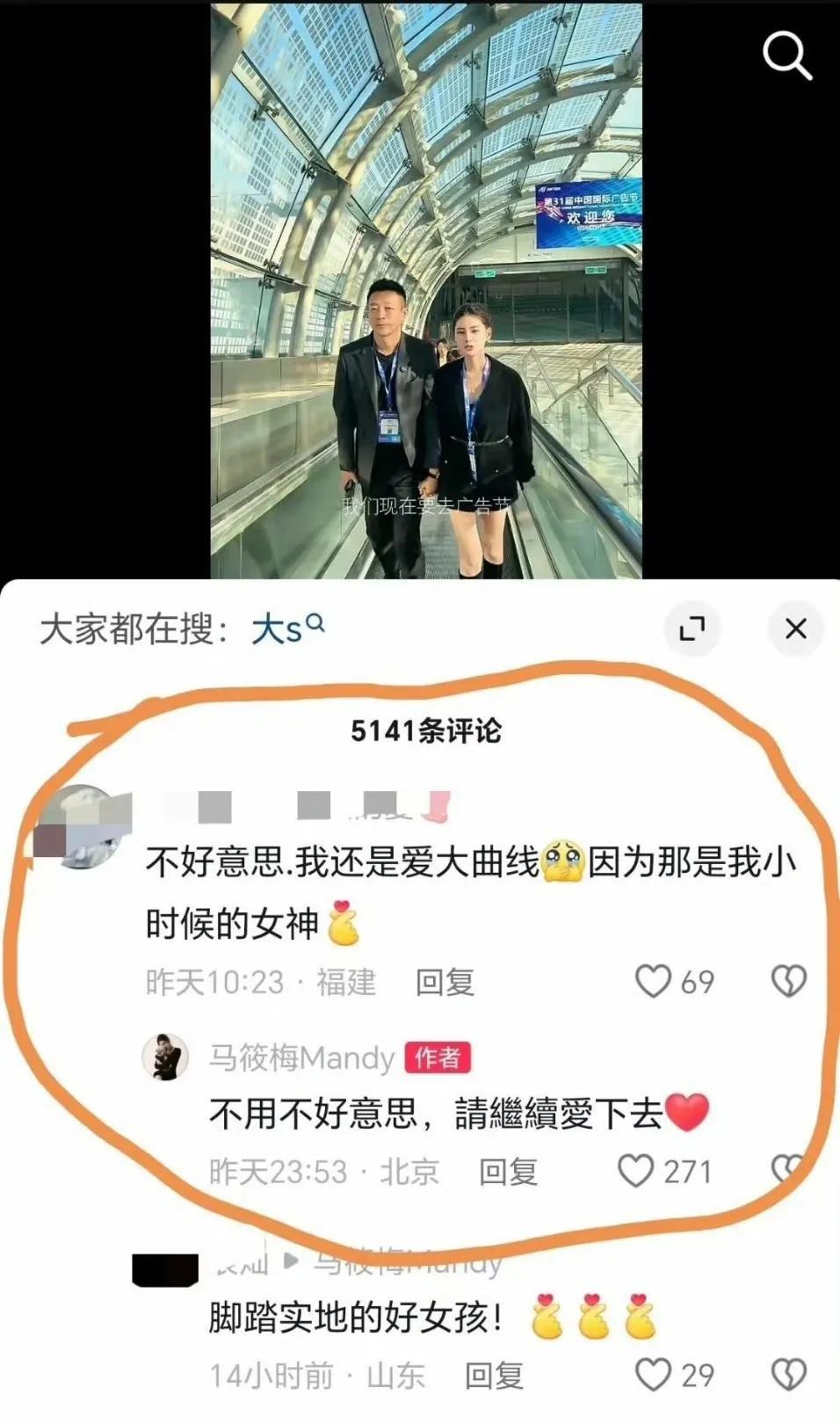Viewport: 840px width, 1424px height.
Task: Expand comments panel to full screen
Action: [x=692, y=628]
